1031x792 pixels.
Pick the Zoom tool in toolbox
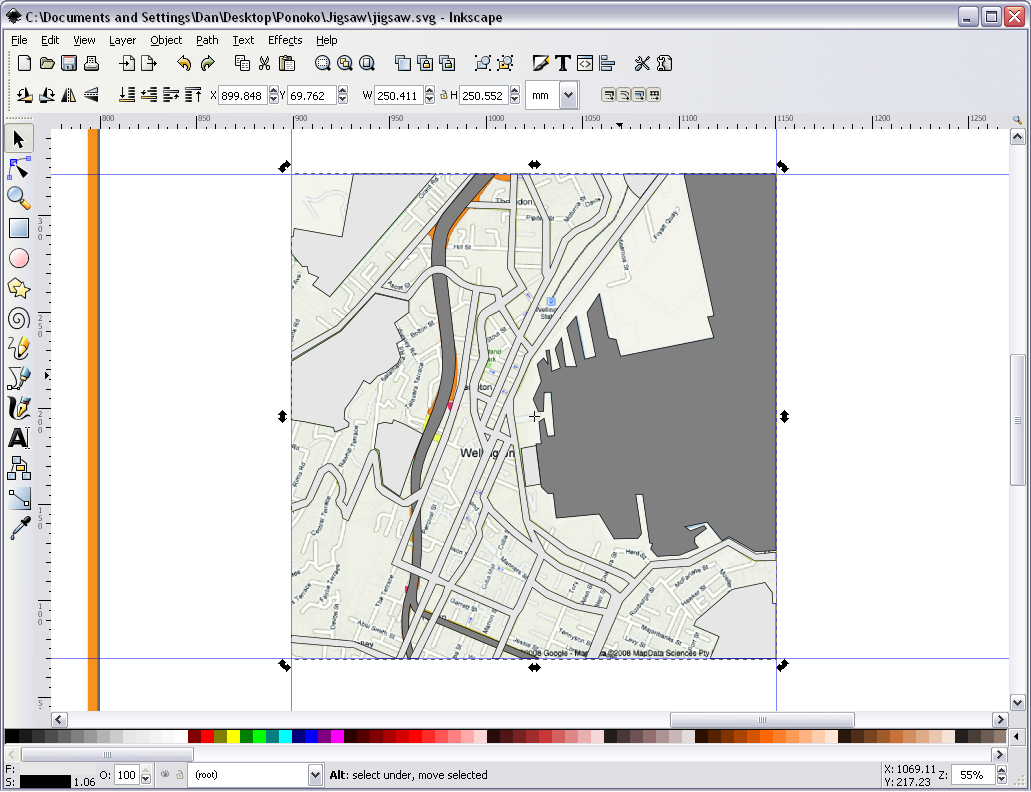[x=18, y=198]
